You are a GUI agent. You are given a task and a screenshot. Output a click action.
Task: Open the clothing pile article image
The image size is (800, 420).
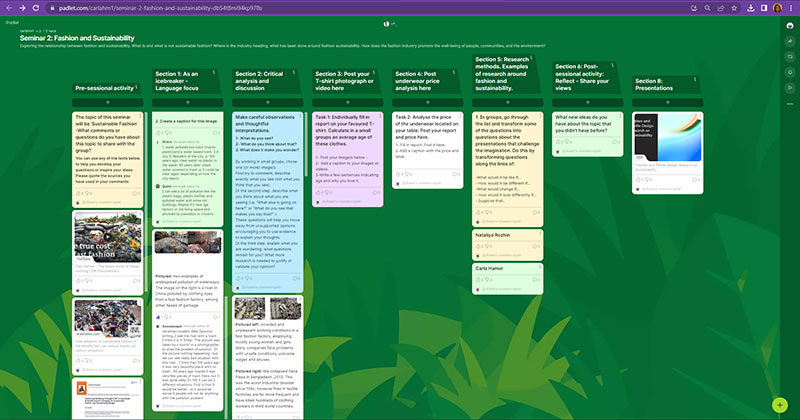[x=108, y=318]
